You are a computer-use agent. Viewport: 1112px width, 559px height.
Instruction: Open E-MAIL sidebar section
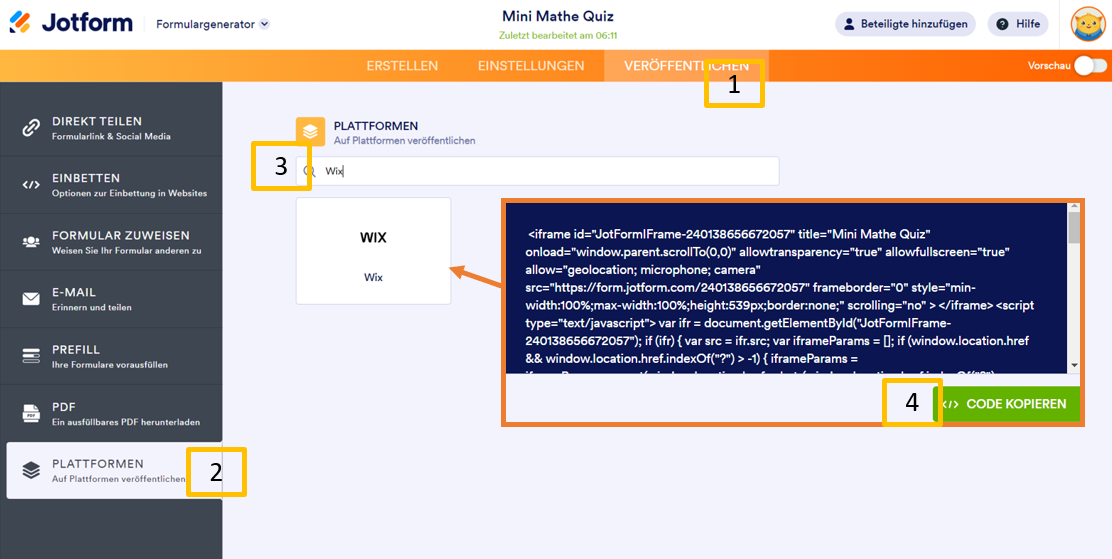[x=111, y=299]
